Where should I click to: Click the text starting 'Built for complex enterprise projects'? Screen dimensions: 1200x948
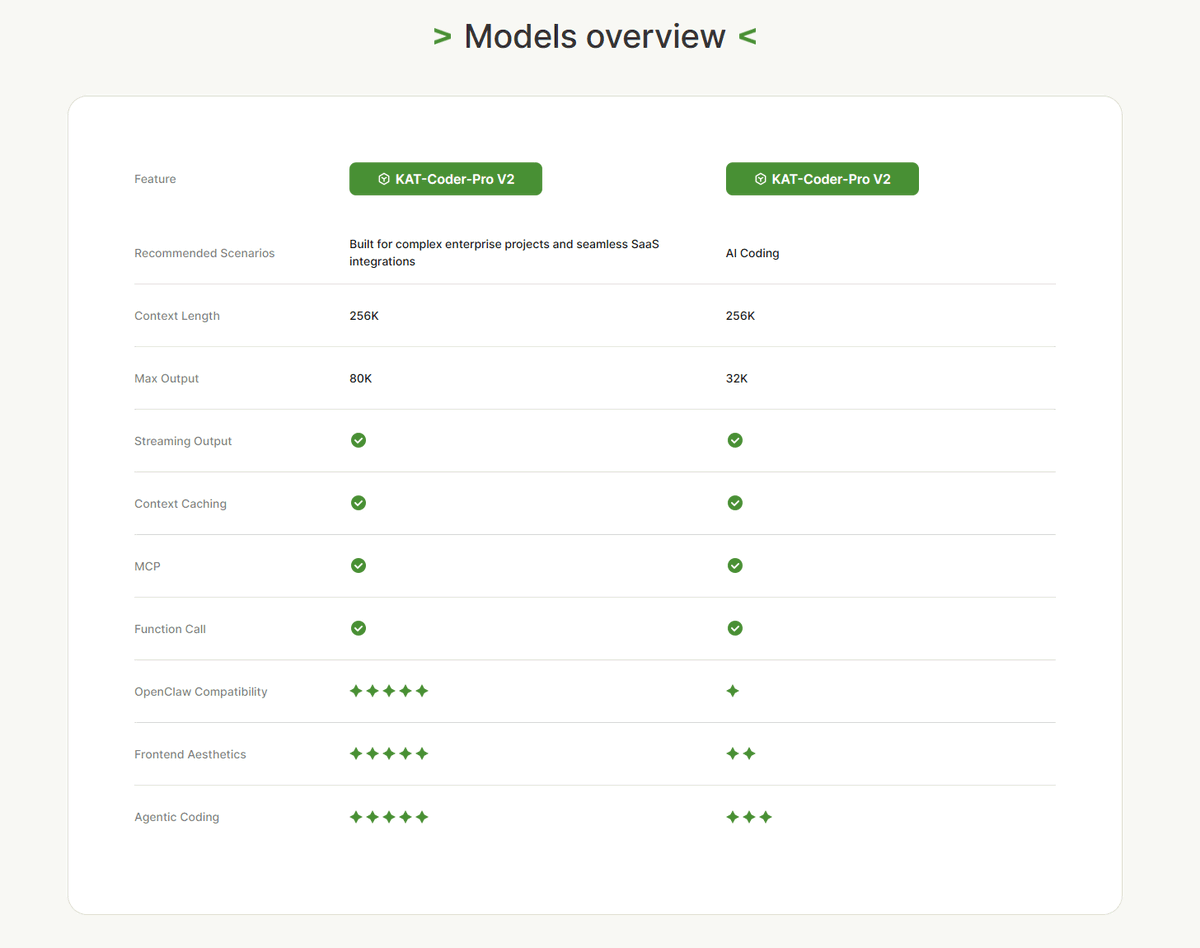pyautogui.click(x=504, y=253)
